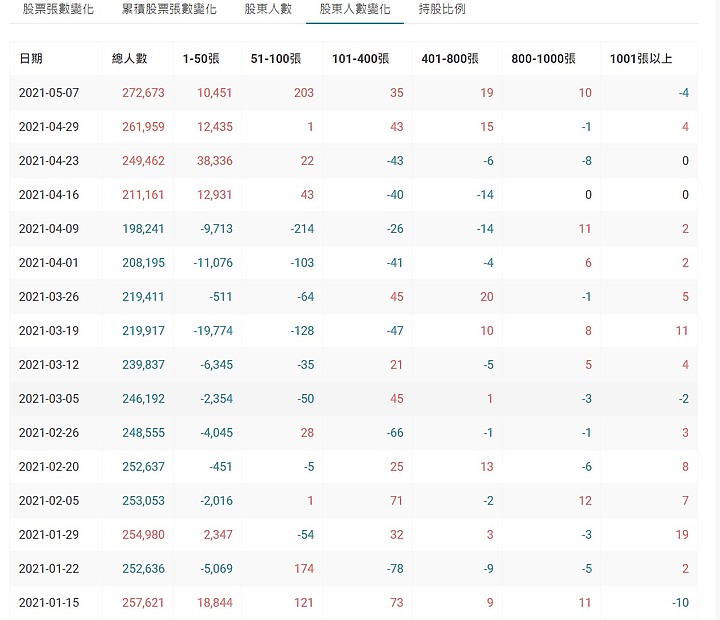The height and width of the screenshot is (620, 720).
Task: Click the total value 249,462
Action: point(143,161)
